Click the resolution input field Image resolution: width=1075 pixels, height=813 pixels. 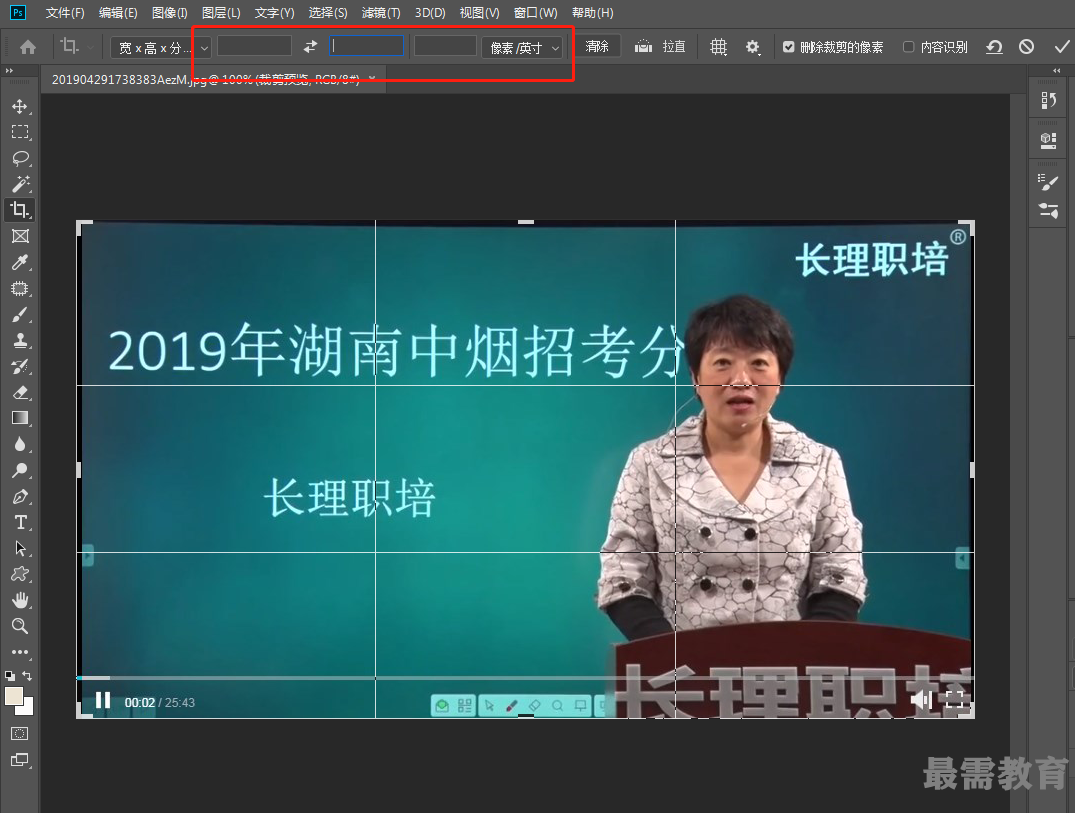click(445, 46)
